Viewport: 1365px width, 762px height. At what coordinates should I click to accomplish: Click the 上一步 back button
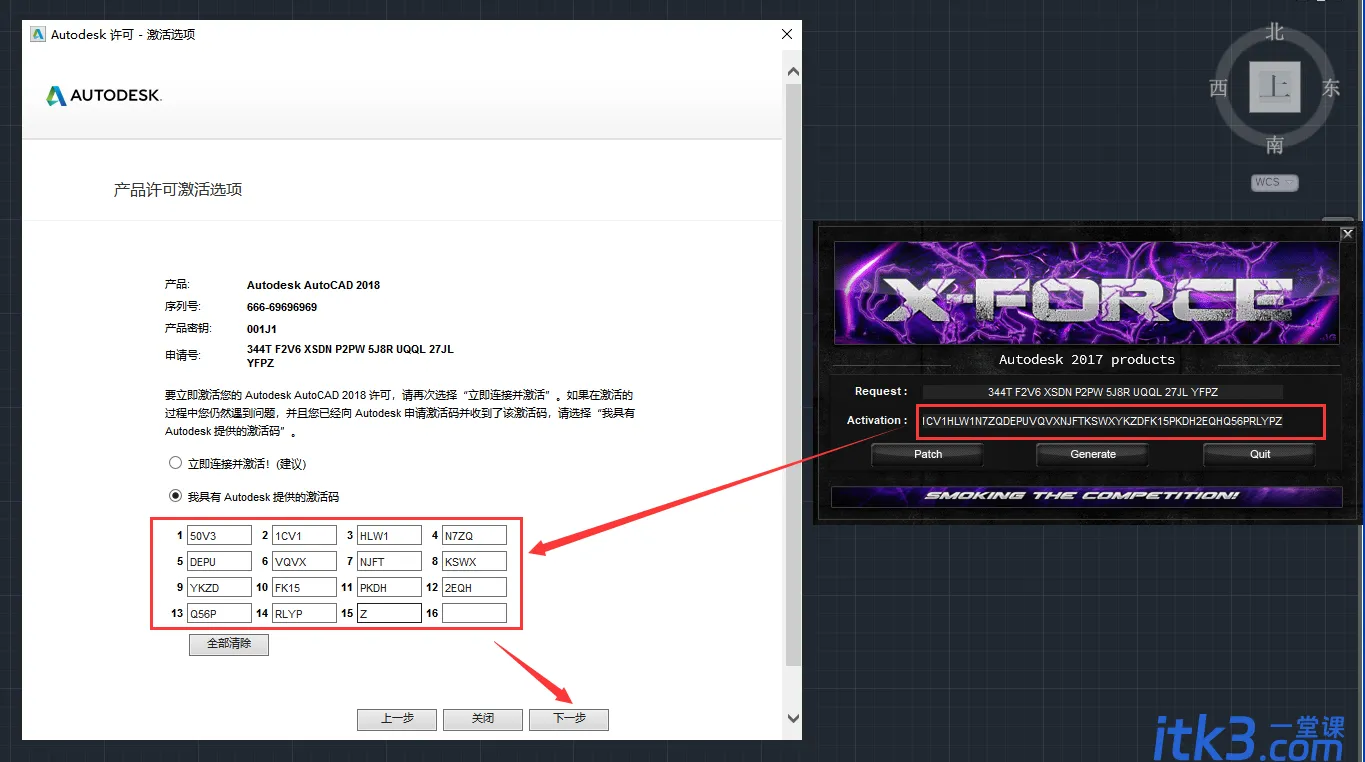point(397,719)
